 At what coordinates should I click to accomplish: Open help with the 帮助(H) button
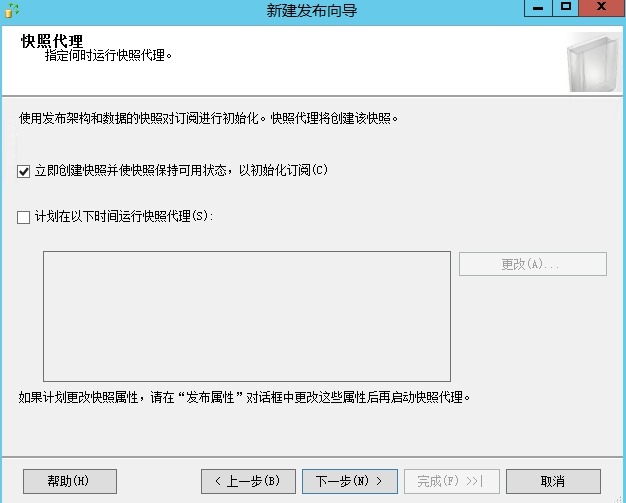pyautogui.click(x=69, y=481)
